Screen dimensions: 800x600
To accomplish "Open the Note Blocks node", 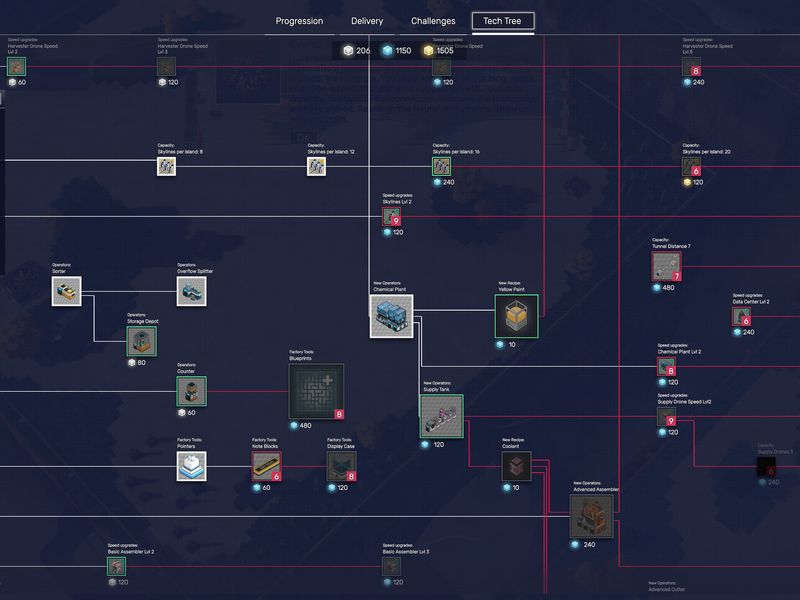I will [266, 466].
